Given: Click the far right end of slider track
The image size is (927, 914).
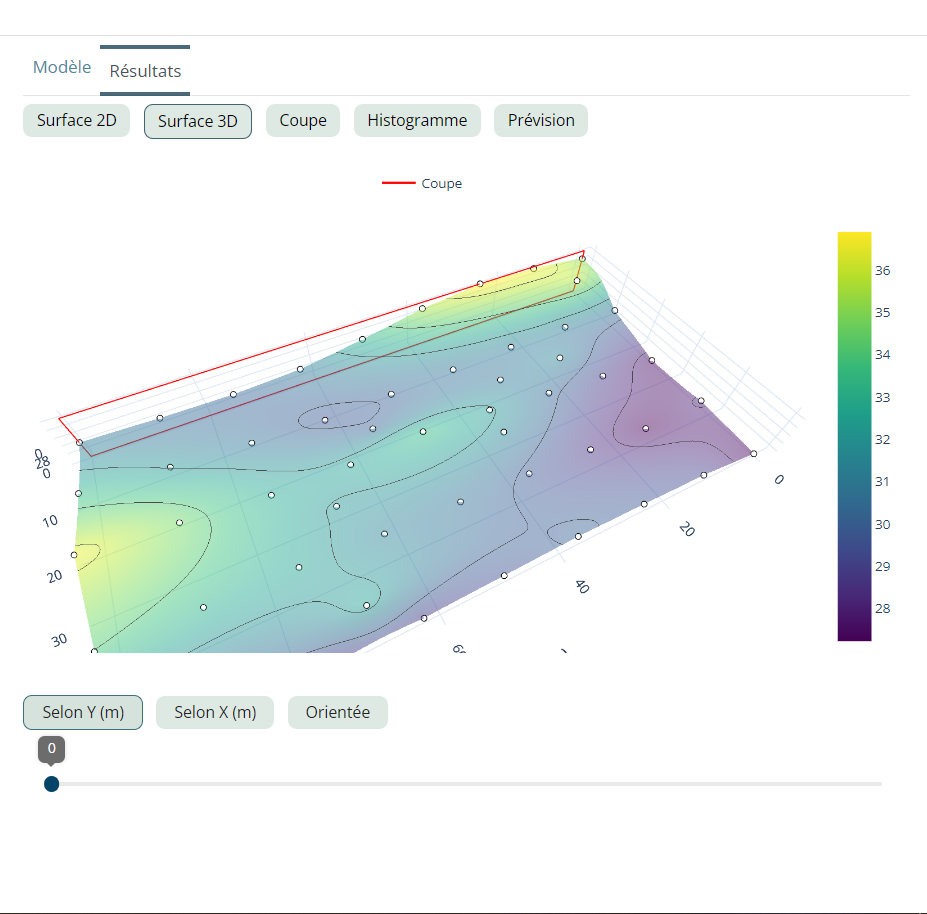Looking at the screenshot, I should point(880,784).
